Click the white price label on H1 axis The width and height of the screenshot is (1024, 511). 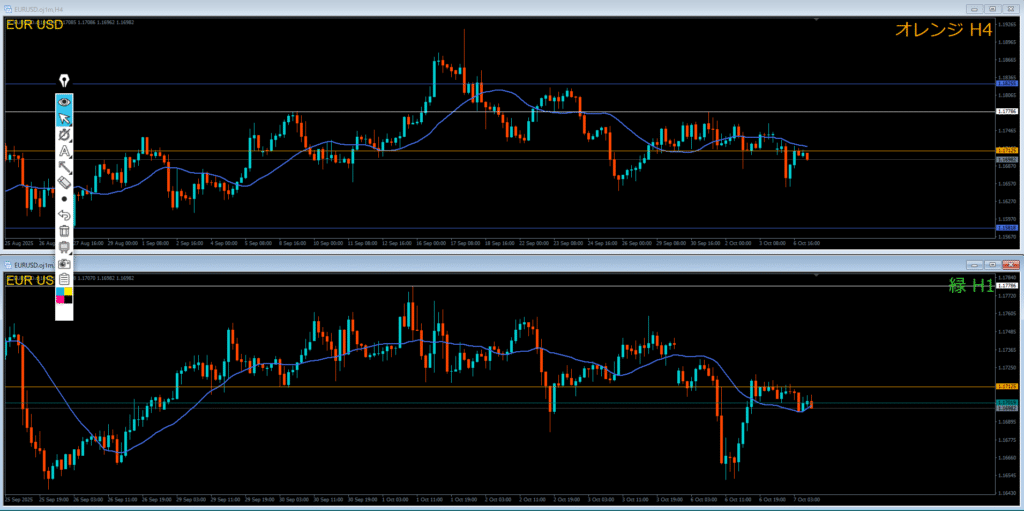(1006, 286)
